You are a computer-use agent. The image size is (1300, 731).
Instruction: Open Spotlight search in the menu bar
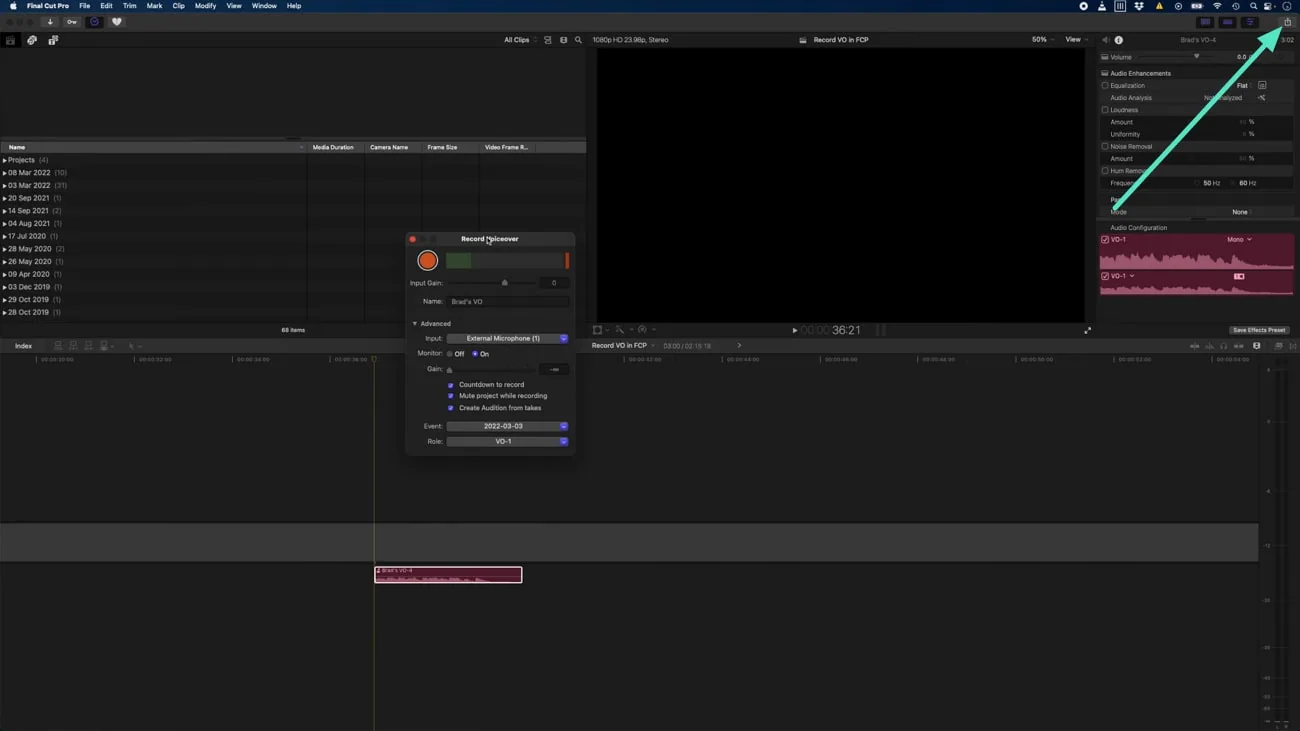[x=1253, y=6]
